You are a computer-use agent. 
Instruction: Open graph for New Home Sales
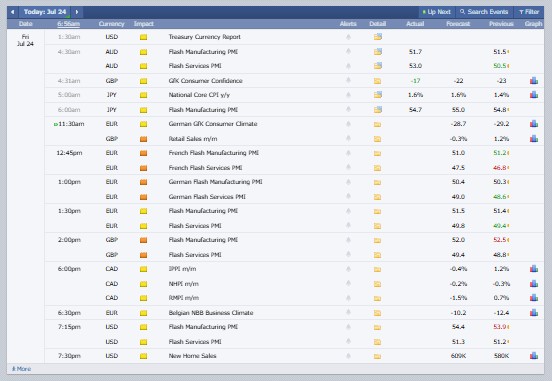pyautogui.click(x=534, y=356)
